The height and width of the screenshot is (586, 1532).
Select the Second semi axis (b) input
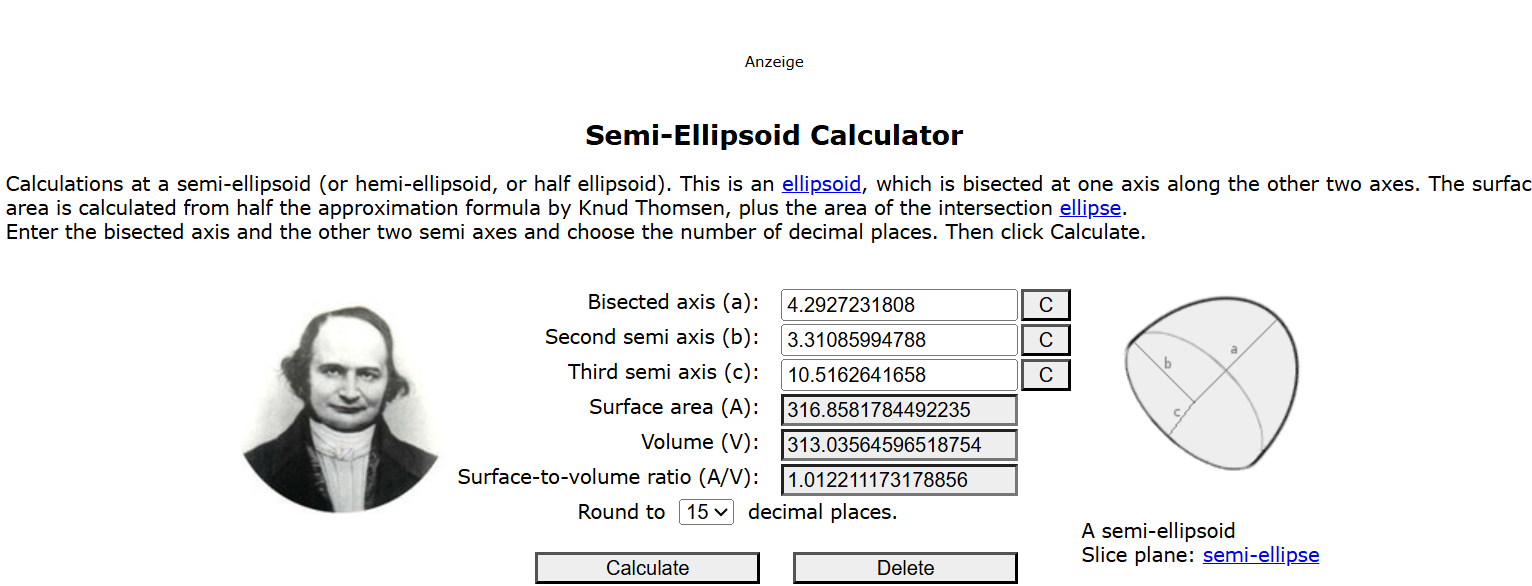coord(899,340)
